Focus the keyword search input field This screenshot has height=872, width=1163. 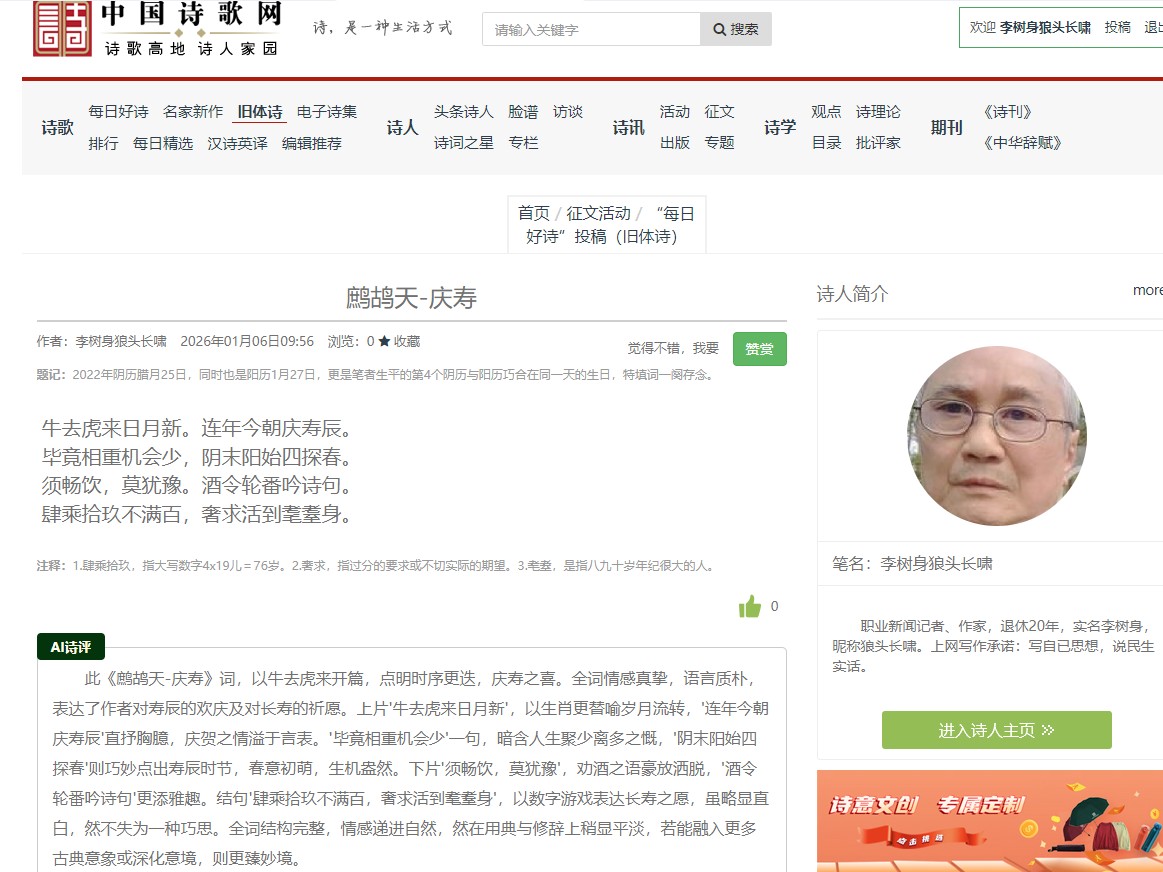pos(591,30)
